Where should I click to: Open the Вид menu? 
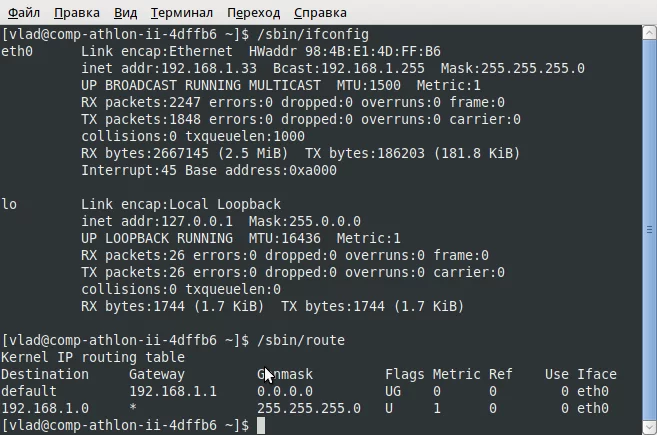[x=125, y=16]
